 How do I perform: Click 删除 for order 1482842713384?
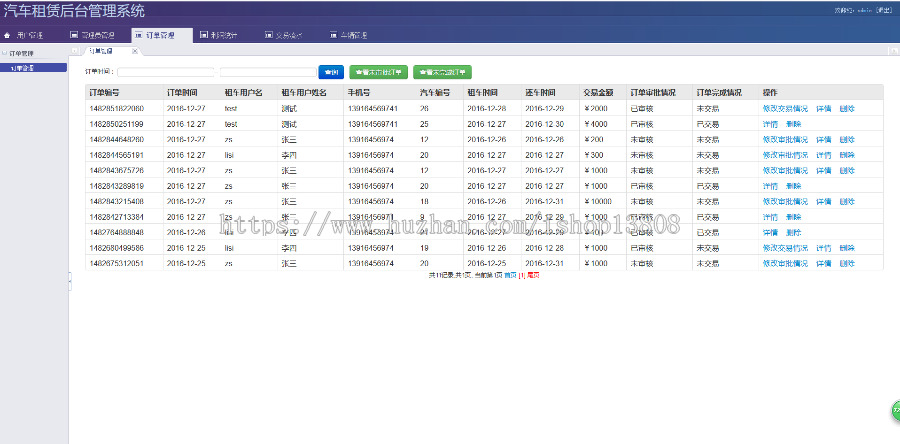click(x=794, y=217)
